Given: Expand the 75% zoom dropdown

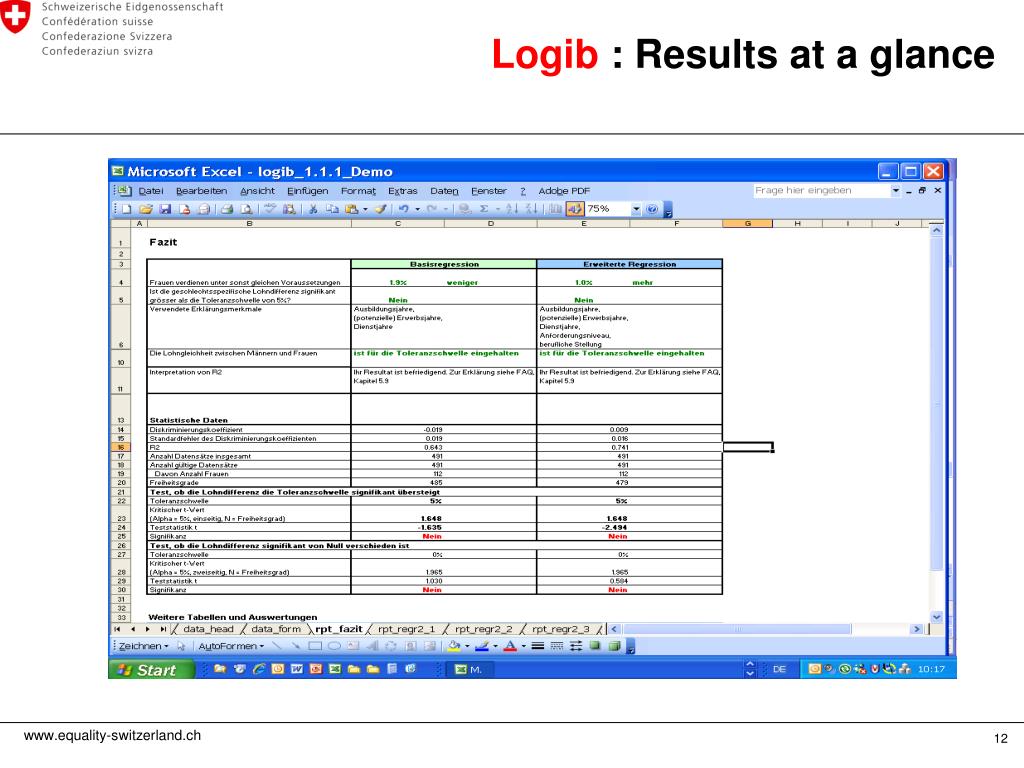Looking at the screenshot, I should [637, 209].
